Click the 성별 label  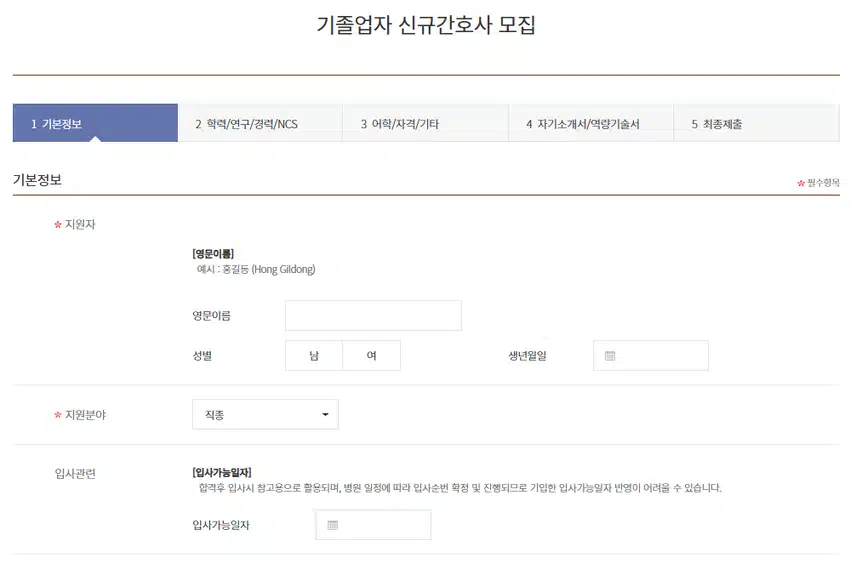coord(202,356)
